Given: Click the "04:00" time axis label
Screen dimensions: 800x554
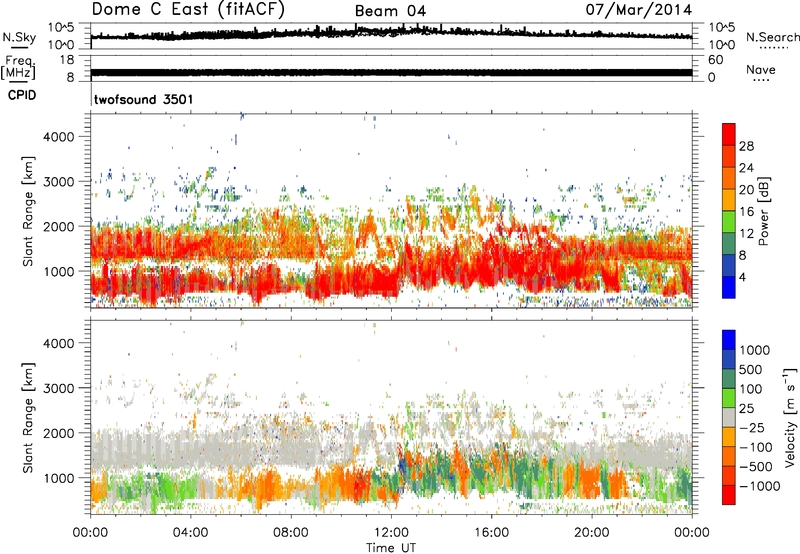Looking at the screenshot, I should point(190,533).
